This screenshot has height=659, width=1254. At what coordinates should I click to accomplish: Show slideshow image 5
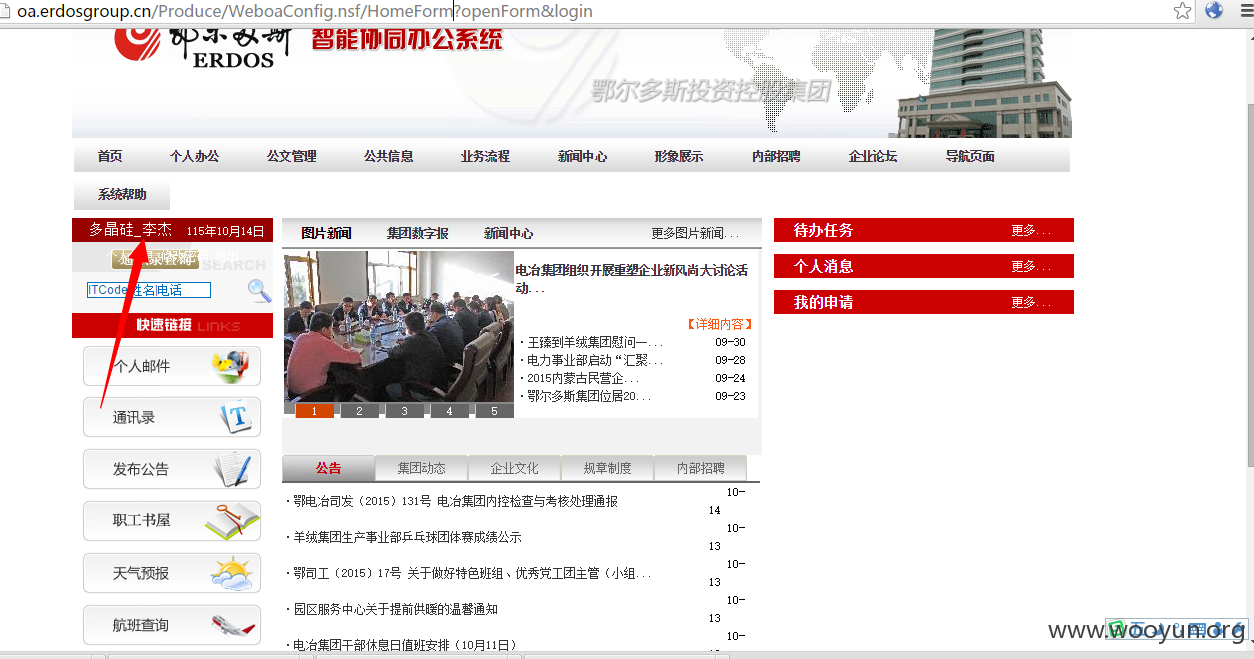click(494, 411)
